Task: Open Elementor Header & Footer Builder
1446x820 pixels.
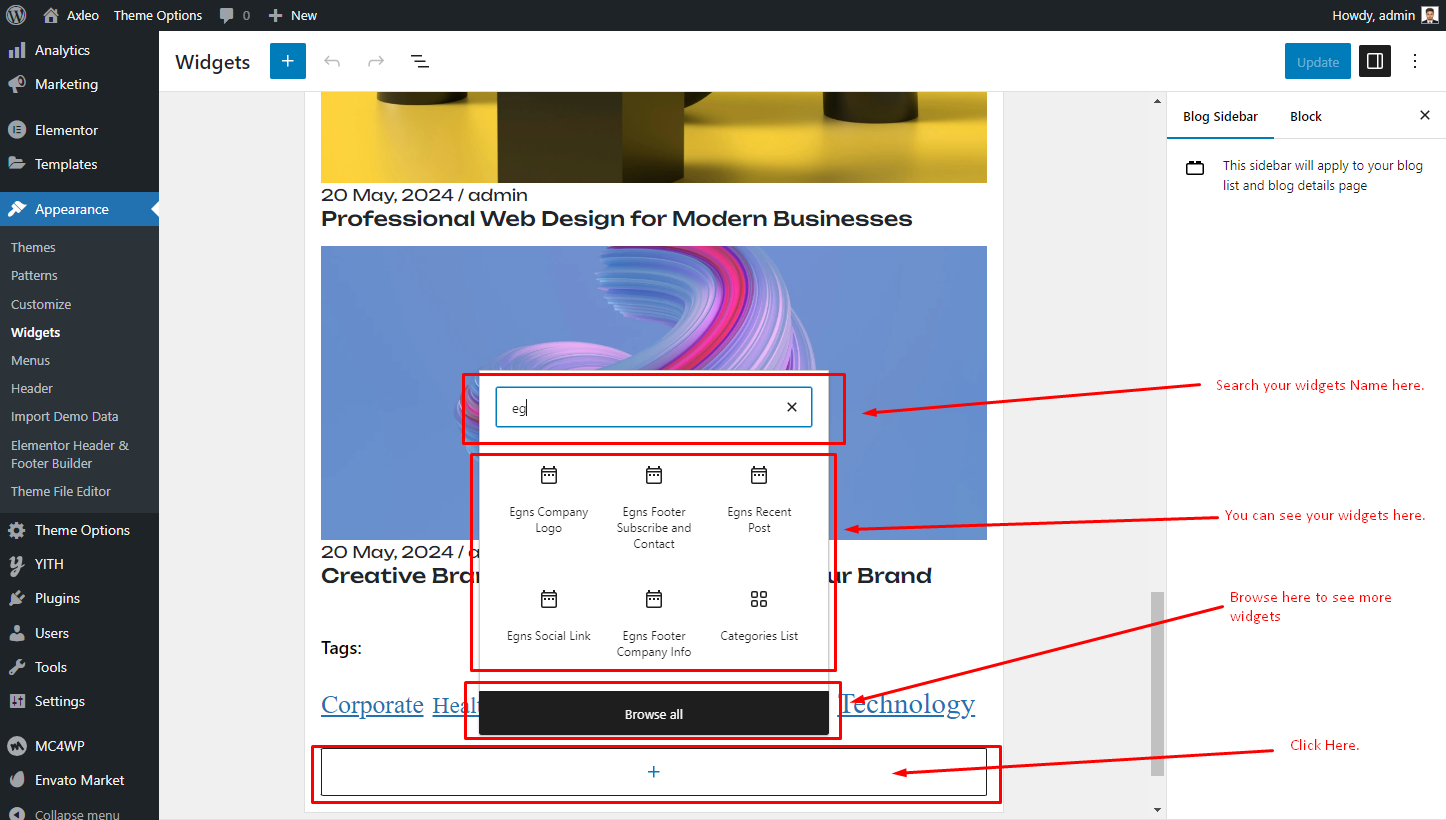Action: coord(70,454)
